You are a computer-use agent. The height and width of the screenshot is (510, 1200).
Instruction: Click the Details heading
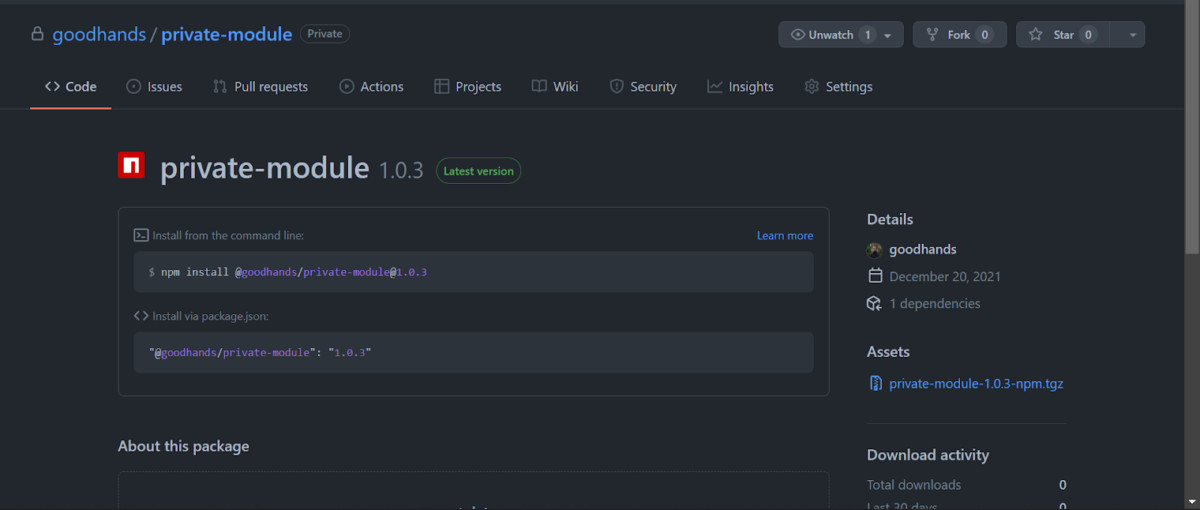(890, 219)
